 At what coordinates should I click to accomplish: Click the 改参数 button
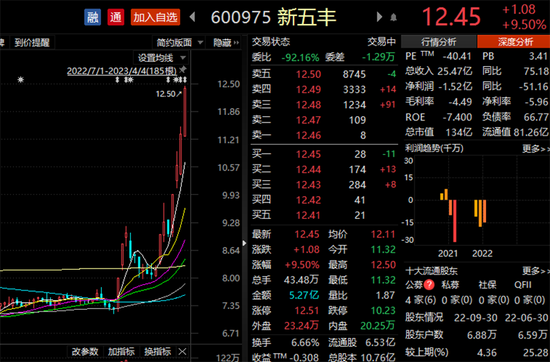tap(85, 351)
